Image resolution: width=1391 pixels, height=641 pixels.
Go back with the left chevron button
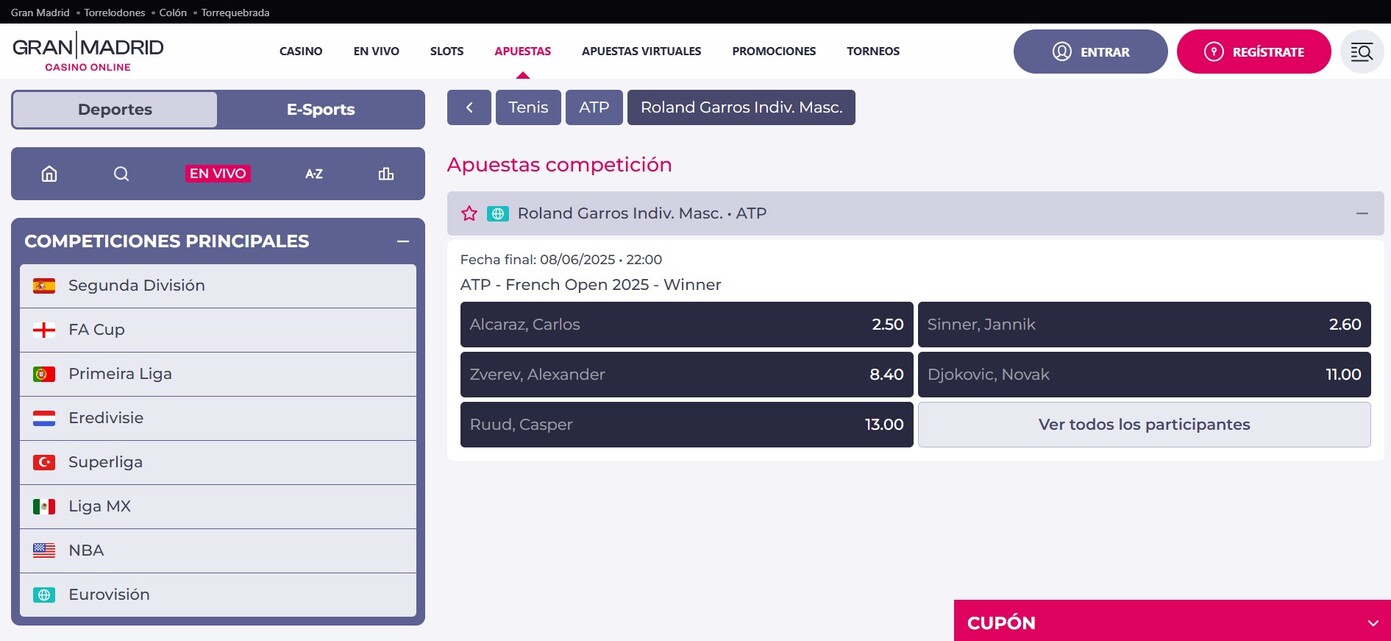click(x=469, y=107)
